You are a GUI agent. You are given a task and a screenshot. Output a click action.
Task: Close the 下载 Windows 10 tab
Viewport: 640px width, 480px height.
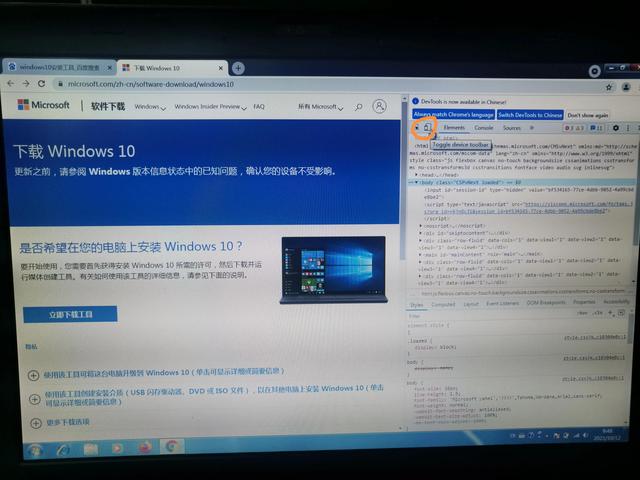pos(220,68)
